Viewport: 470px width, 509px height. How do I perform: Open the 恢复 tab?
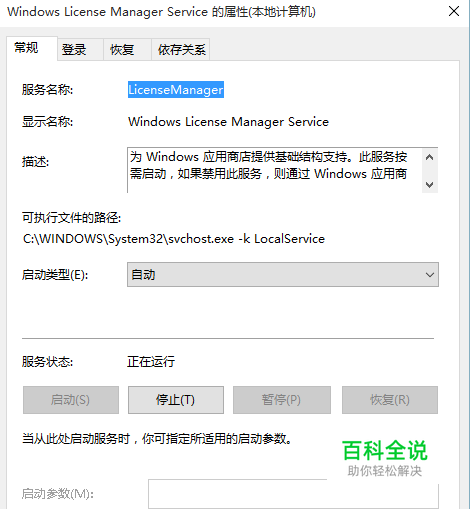pyautogui.click(x=127, y=50)
